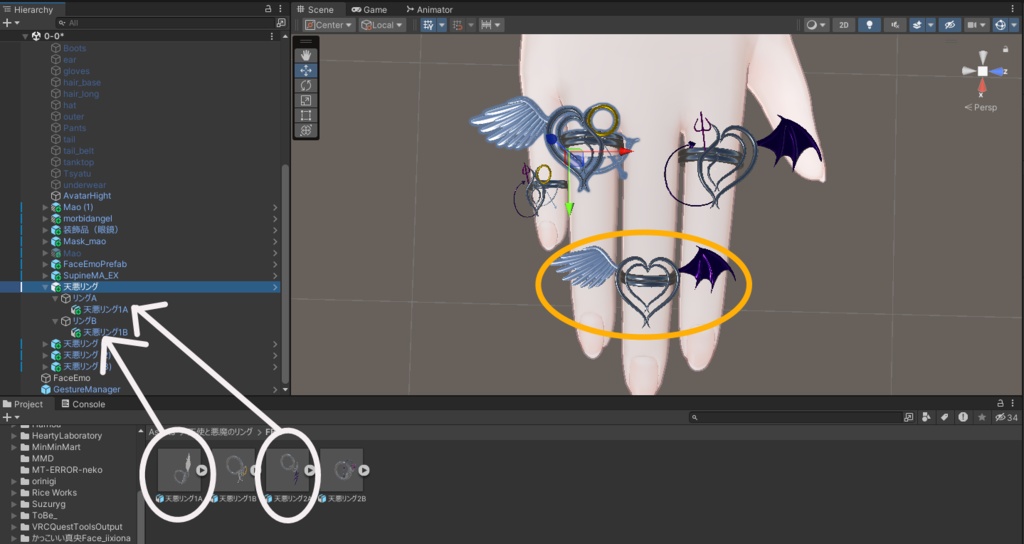Select the 天悪リング2B prefab thumbnail
The width and height of the screenshot is (1024, 544).
pyautogui.click(x=342, y=470)
